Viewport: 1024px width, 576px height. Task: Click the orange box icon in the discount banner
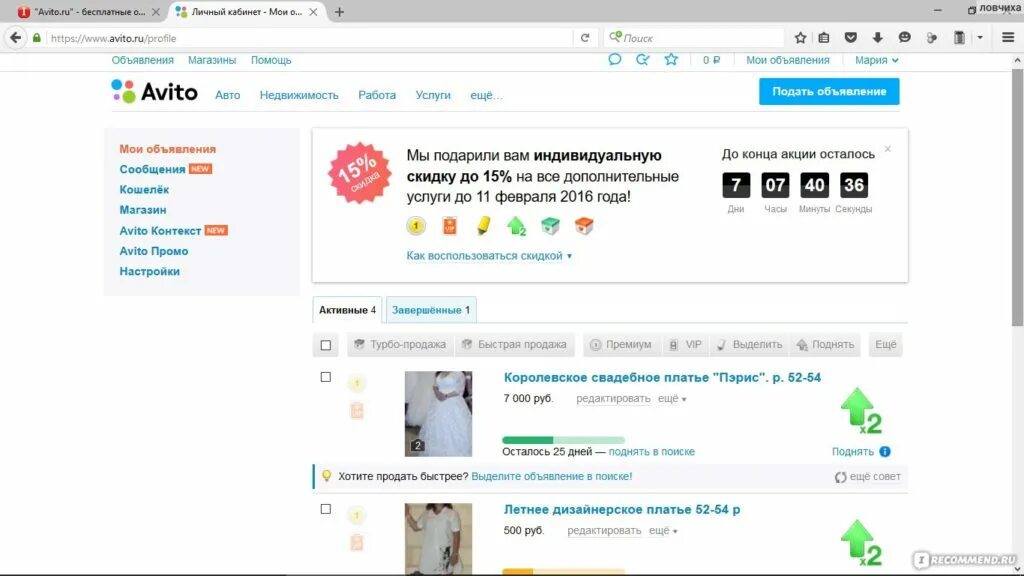584,226
